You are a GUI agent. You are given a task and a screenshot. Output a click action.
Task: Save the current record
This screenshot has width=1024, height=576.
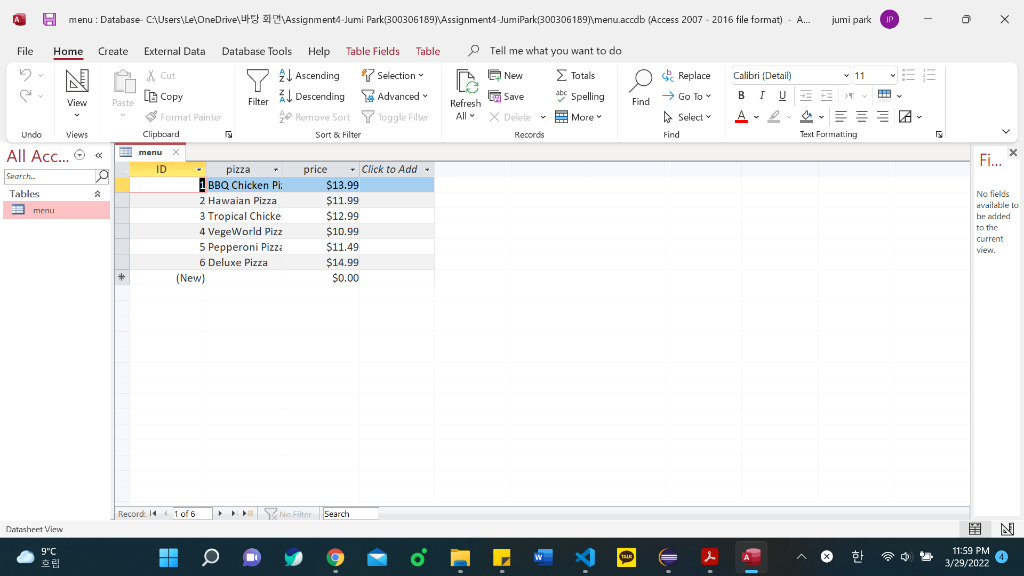(506, 97)
